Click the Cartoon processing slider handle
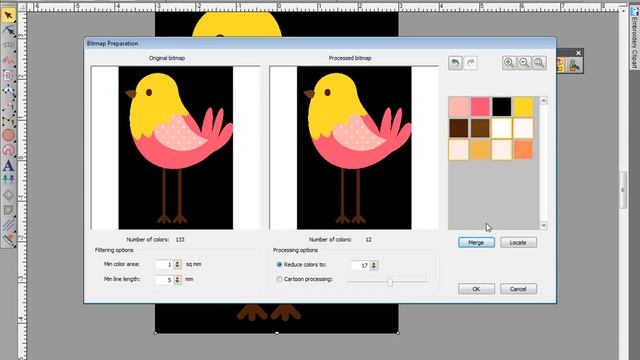Viewport: 640px width, 360px height. pos(390,282)
